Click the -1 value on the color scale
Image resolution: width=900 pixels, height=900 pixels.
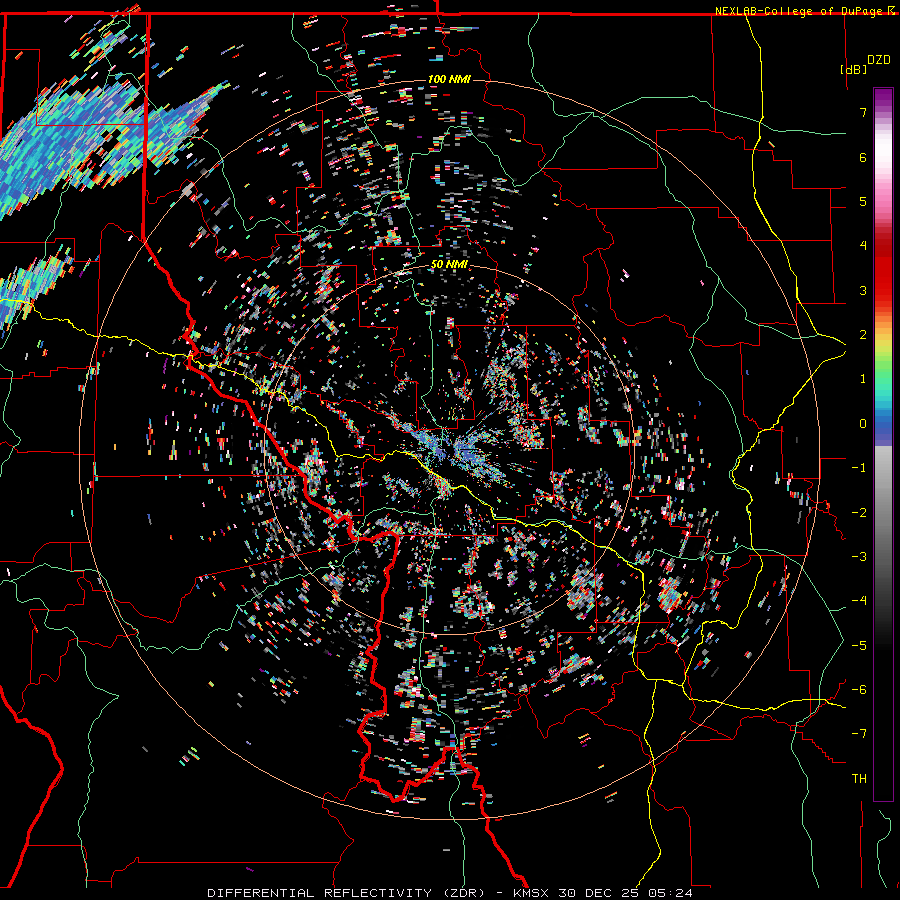[859, 468]
